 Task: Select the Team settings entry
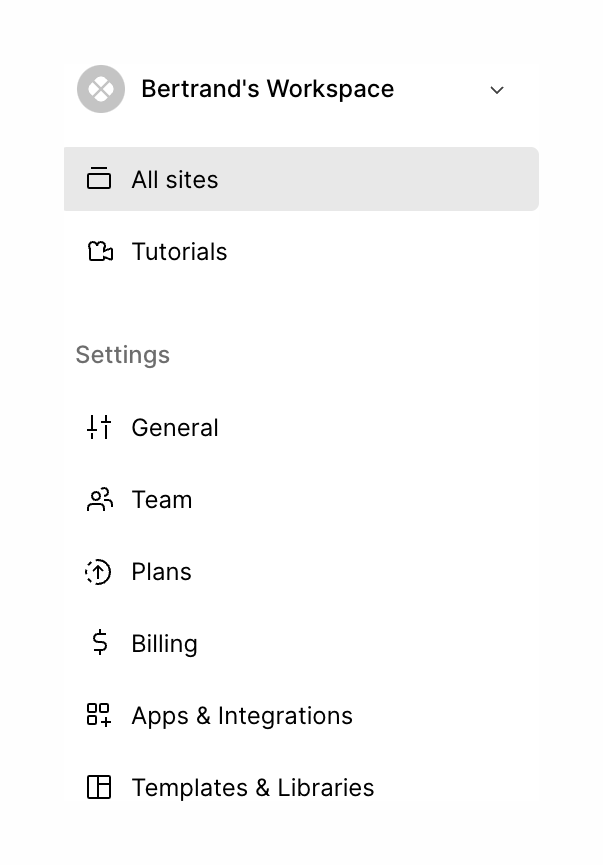coord(162,499)
